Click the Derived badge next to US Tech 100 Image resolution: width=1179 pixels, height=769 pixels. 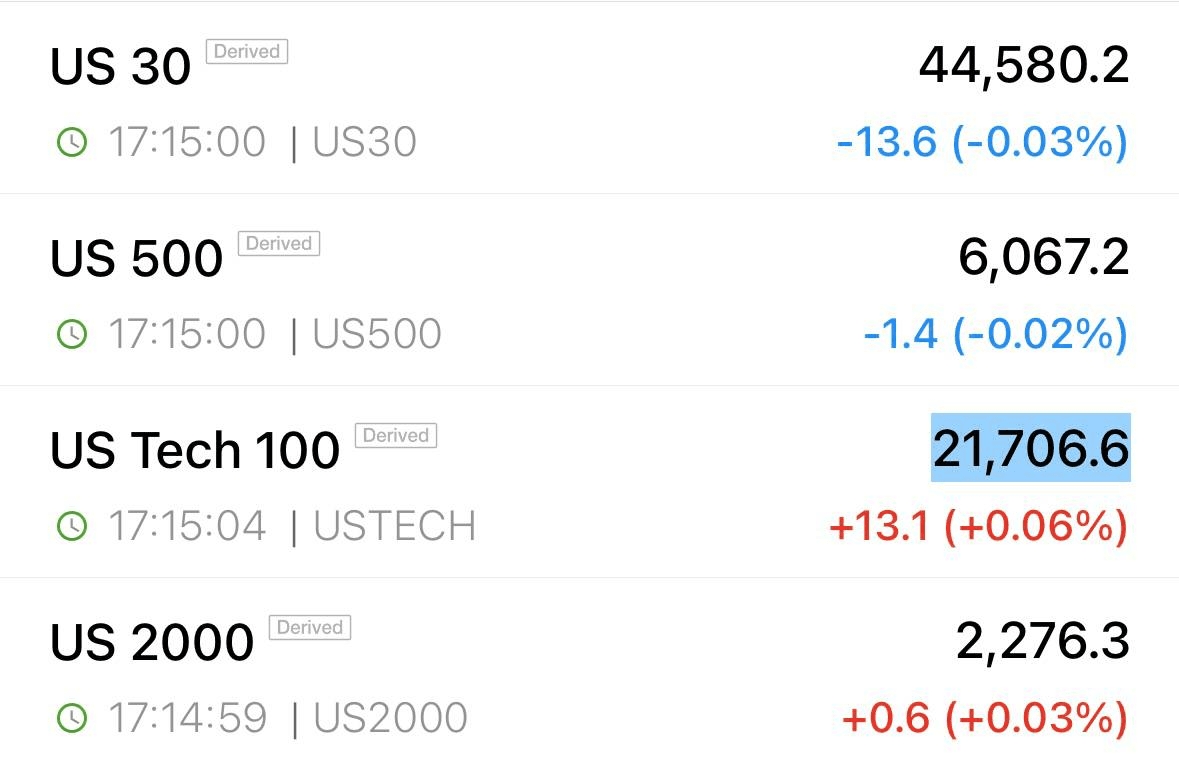(x=396, y=435)
